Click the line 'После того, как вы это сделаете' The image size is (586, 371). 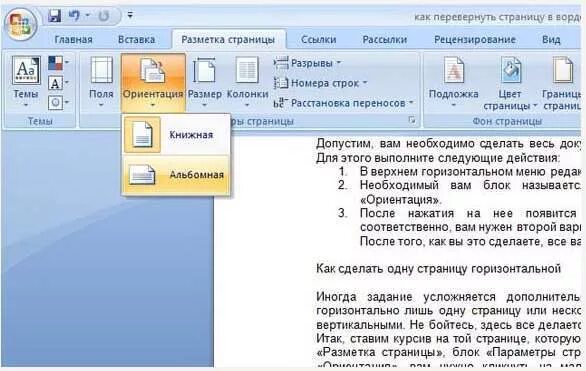[x=471, y=242]
